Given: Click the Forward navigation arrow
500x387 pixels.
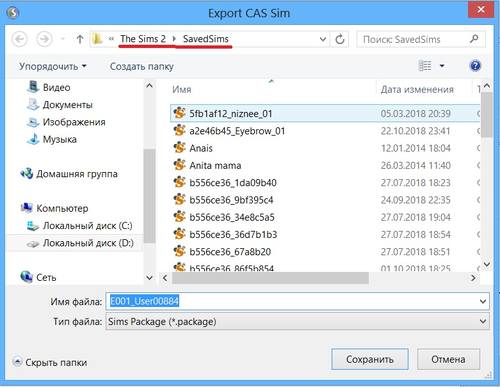Looking at the screenshot, I should click(44, 39).
